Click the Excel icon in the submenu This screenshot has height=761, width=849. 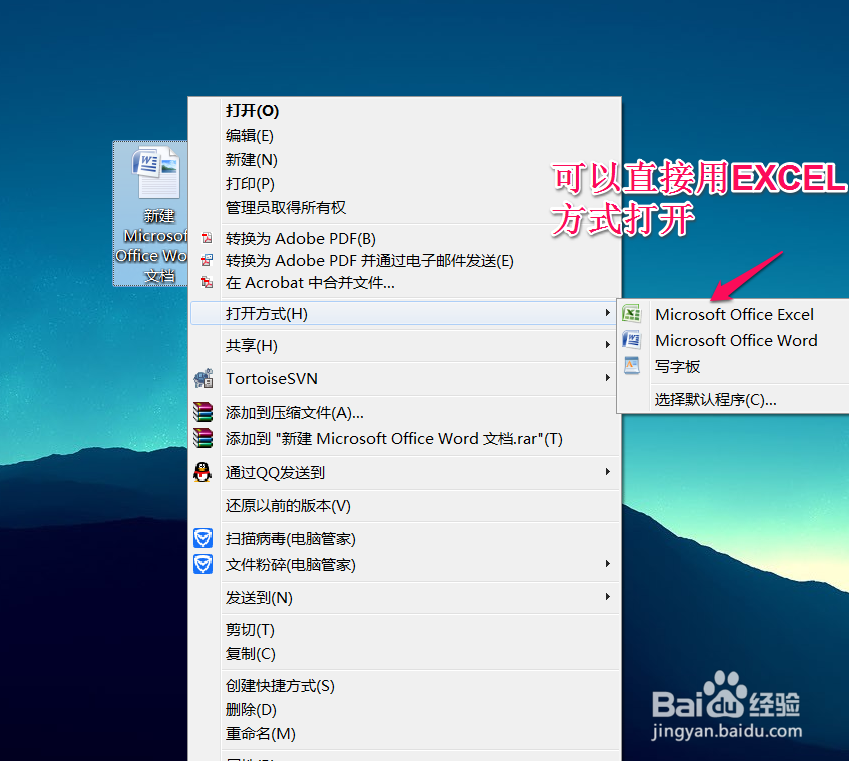[x=631, y=314]
